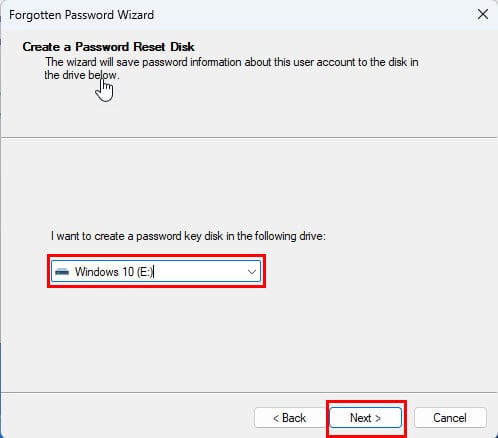498x438 pixels.
Task: Click the 'Password Reset' words in the heading
Action: [121, 47]
